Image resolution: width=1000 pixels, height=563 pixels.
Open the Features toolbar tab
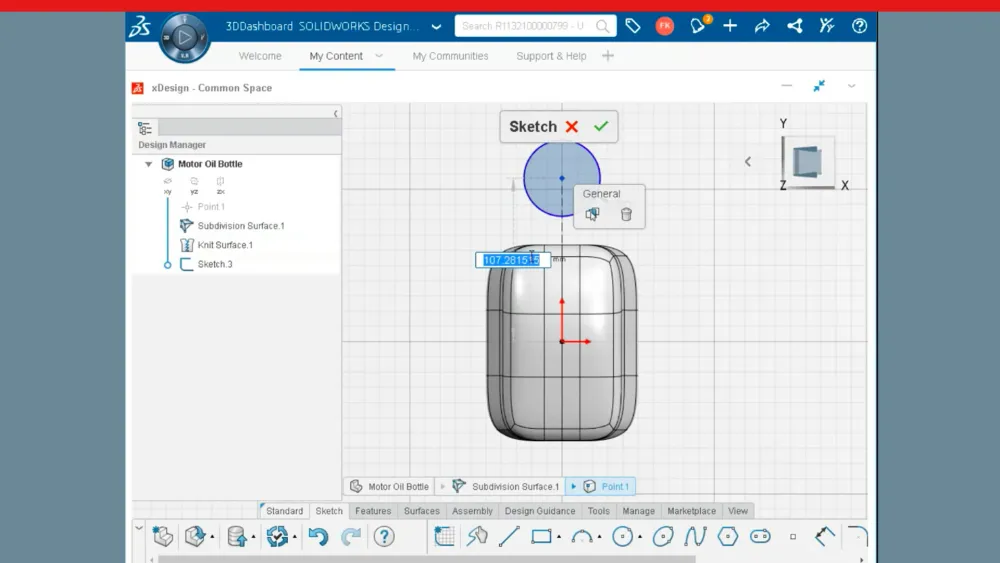pyautogui.click(x=373, y=511)
